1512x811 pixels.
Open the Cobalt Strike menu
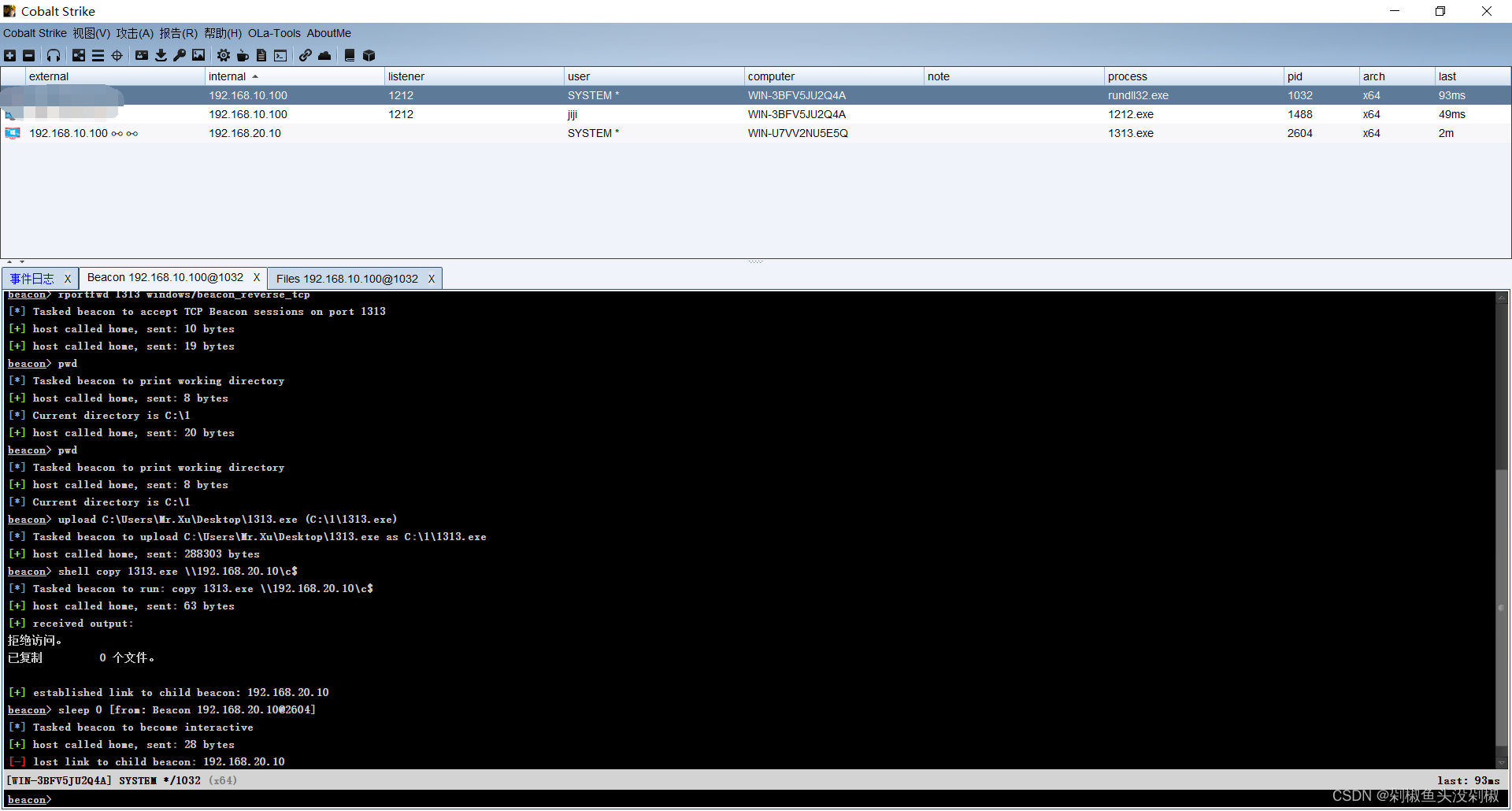[x=35, y=33]
